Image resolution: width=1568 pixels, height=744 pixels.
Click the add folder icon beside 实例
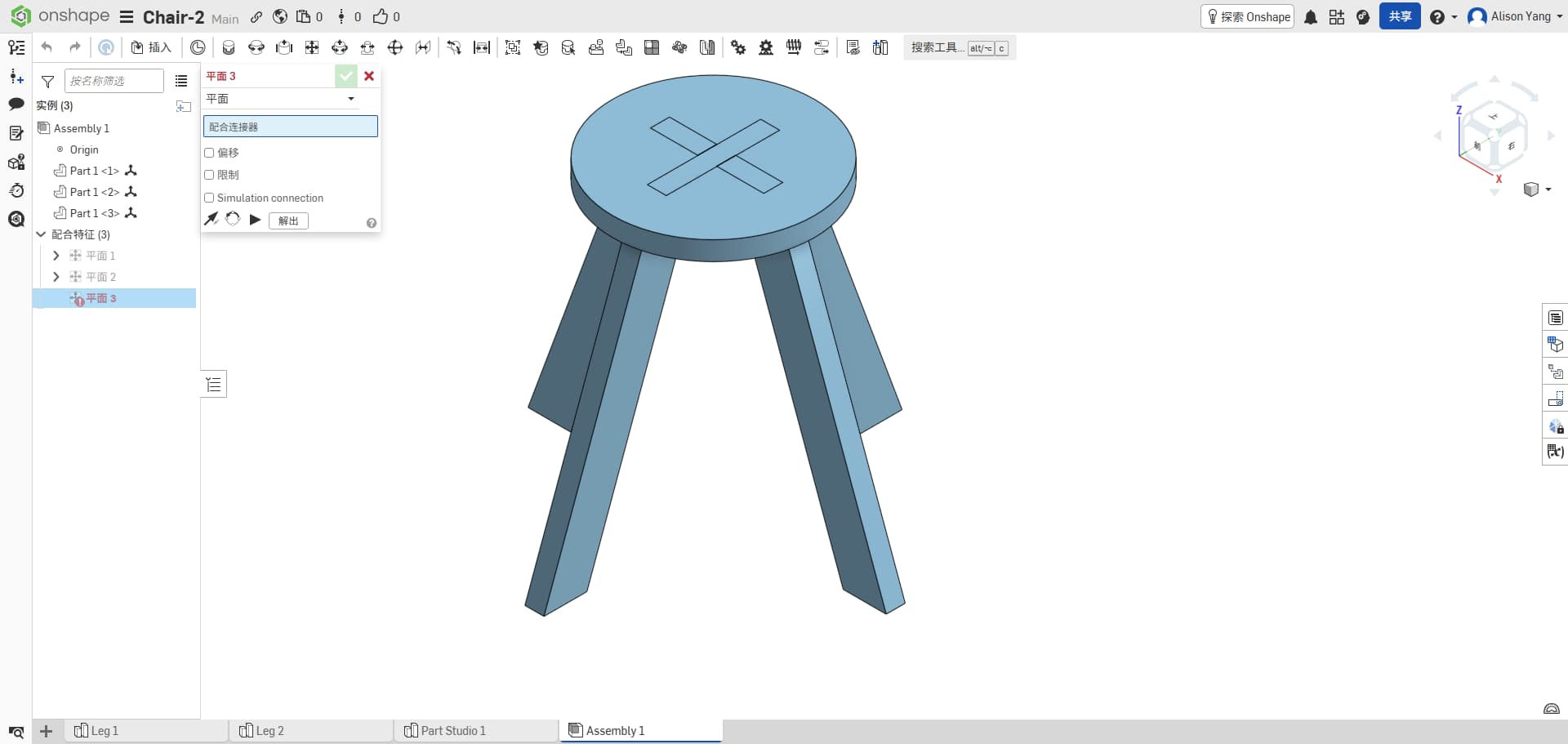pos(184,106)
